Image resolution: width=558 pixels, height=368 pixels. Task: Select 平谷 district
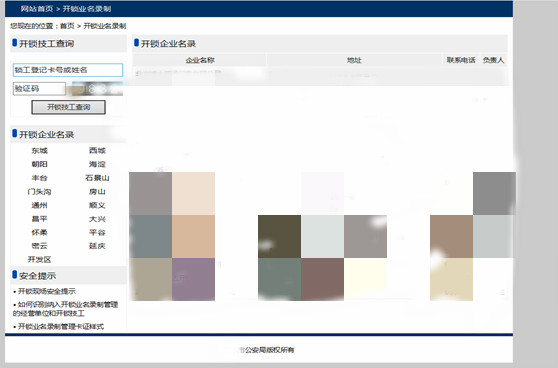coord(97,232)
